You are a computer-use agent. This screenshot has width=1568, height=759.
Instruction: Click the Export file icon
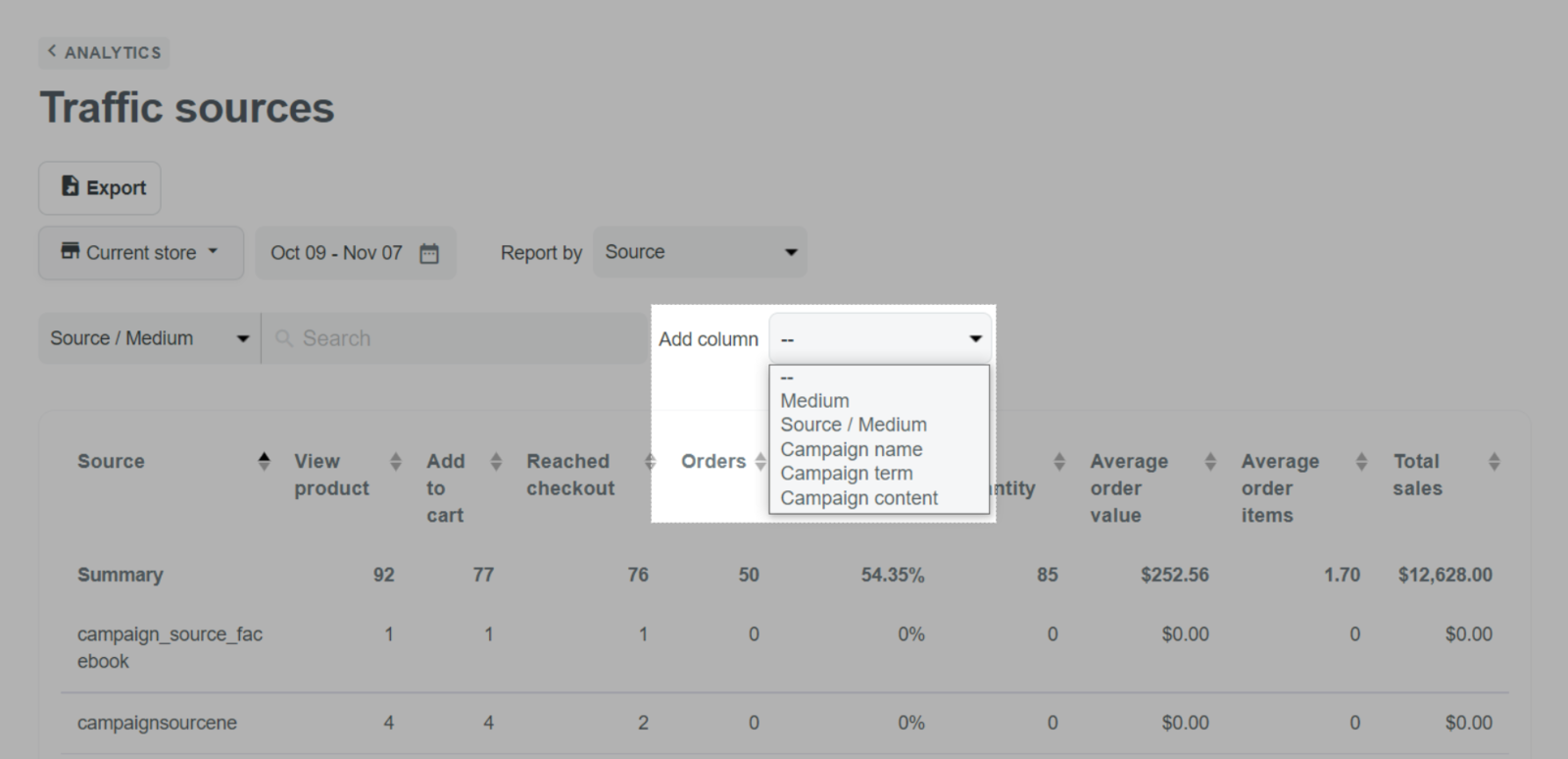coord(70,186)
